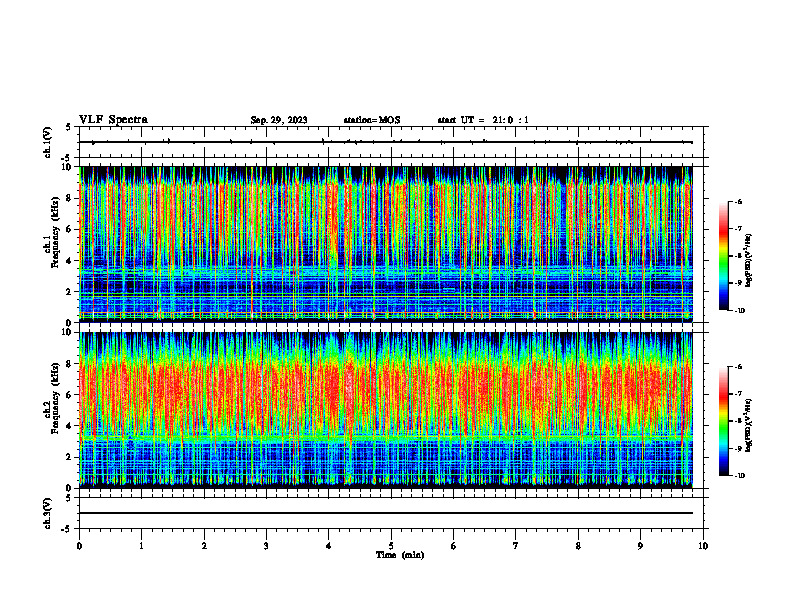
Task: Click the ch.1 voltage waveform trace
Action: (x=386, y=142)
